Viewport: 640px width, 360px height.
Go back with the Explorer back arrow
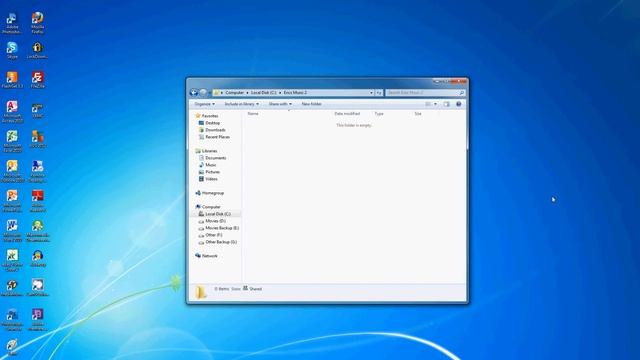(x=194, y=93)
